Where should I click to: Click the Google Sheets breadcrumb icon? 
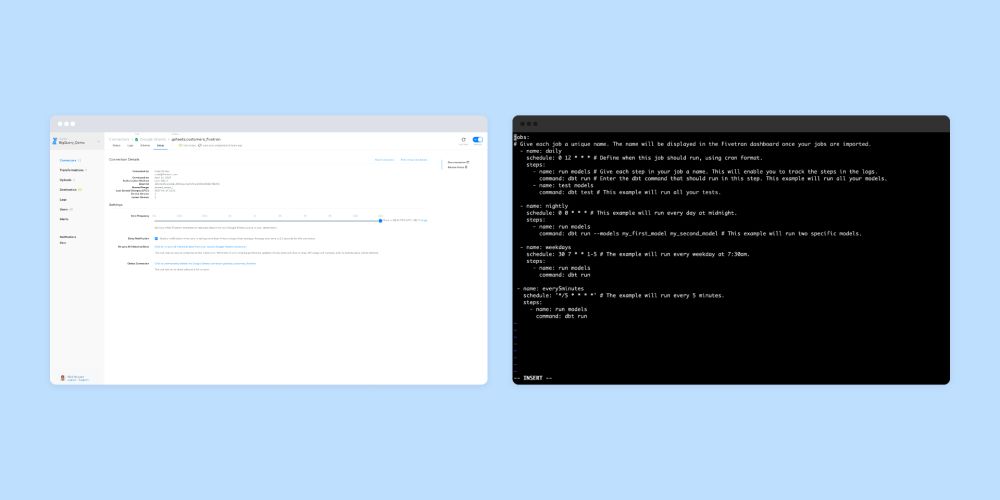[136, 139]
